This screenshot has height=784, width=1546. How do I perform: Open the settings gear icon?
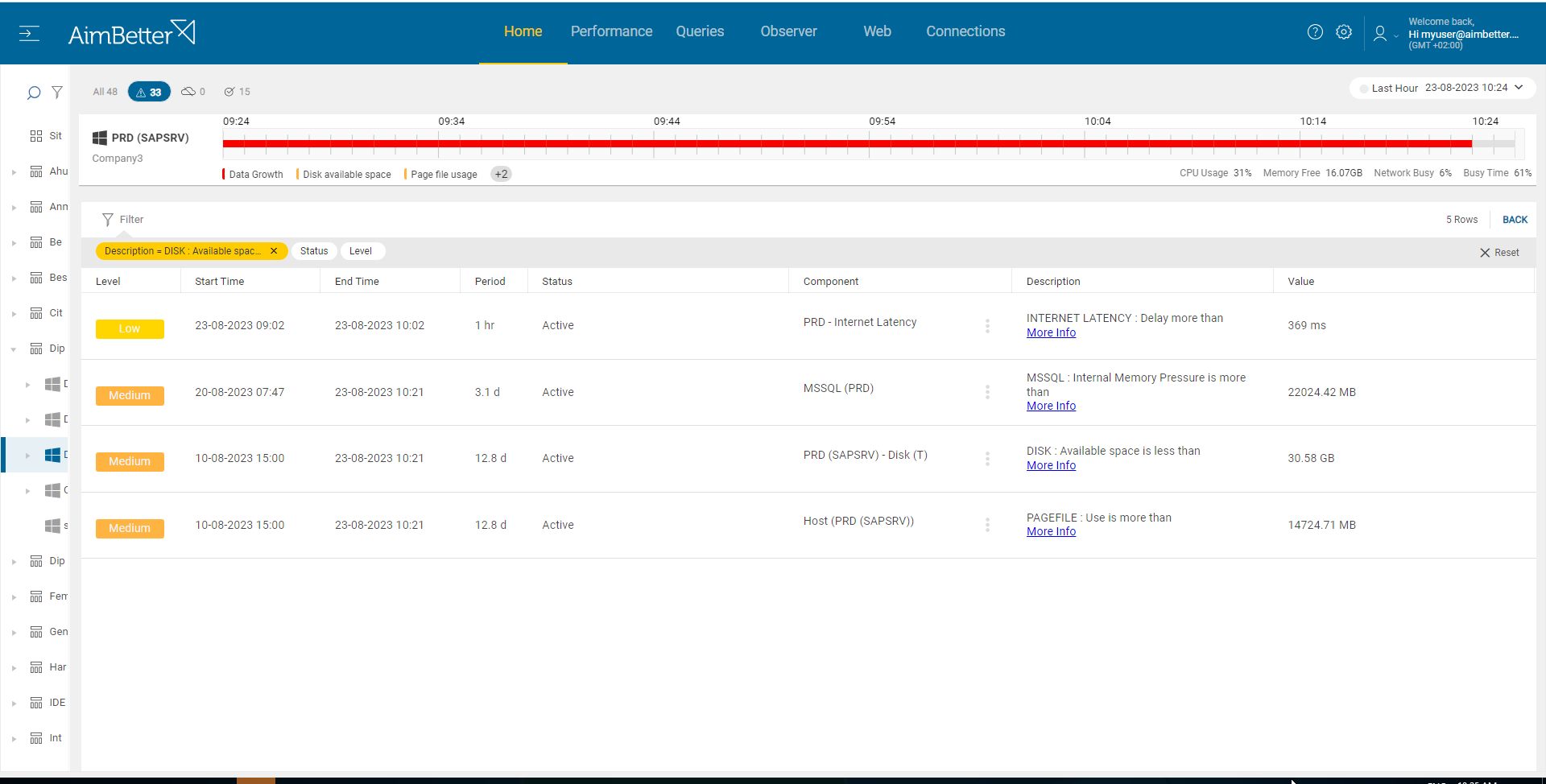1344,32
